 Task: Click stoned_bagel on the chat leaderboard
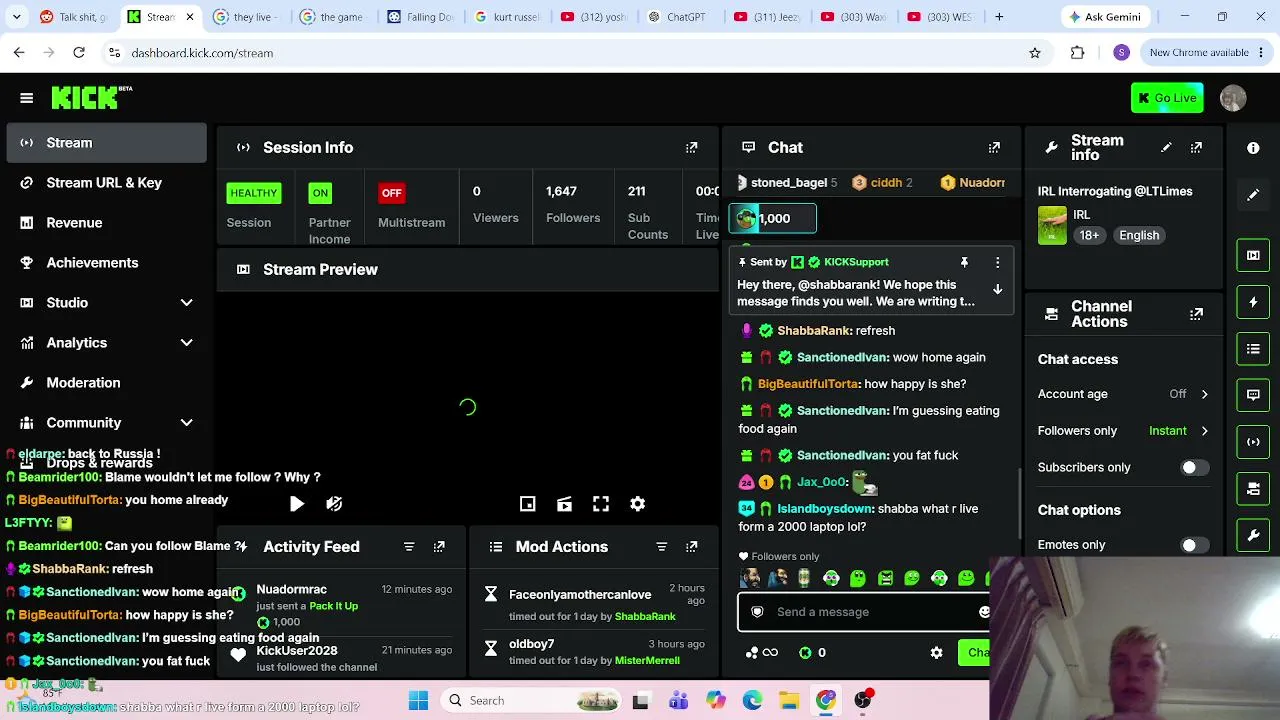[x=789, y=183]
